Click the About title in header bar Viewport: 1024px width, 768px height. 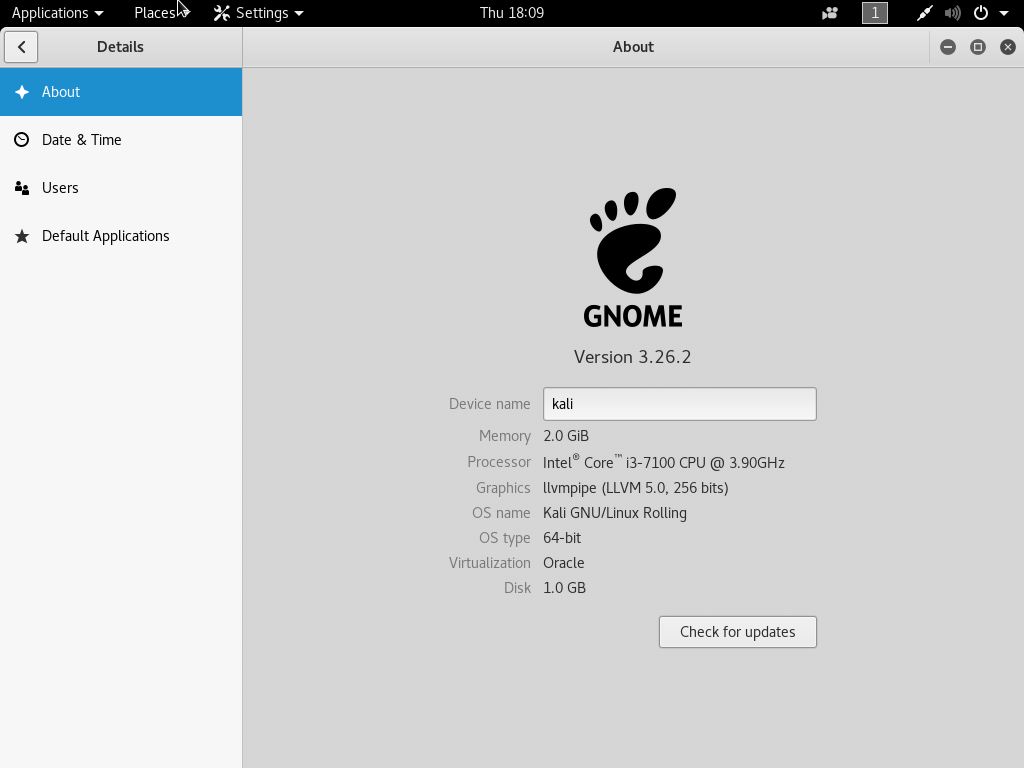(x=633, y=47)
